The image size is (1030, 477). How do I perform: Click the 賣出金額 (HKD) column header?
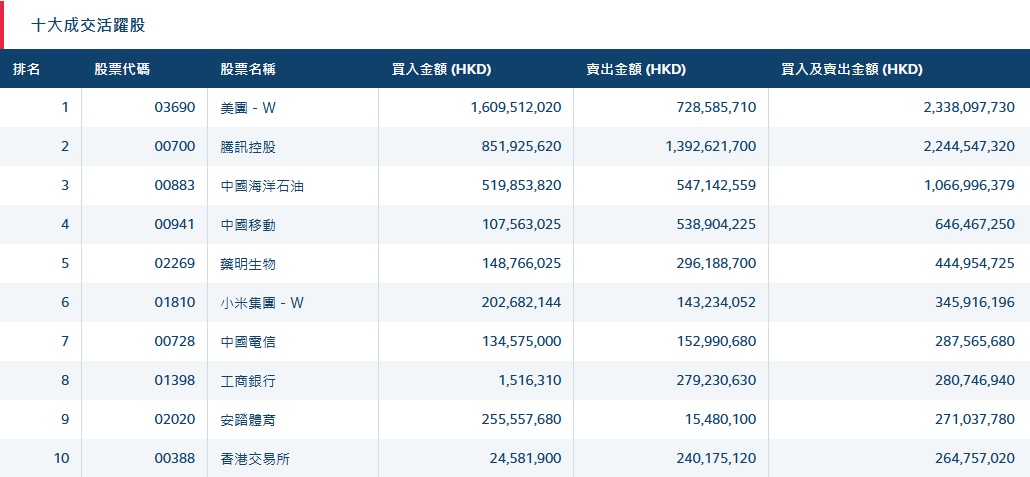pyautogui.click(x=636, y=70)
